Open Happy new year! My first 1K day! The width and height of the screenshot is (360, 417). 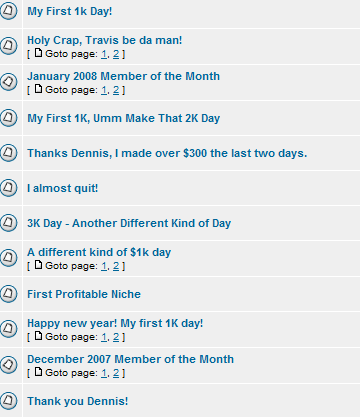click(115, 323)
